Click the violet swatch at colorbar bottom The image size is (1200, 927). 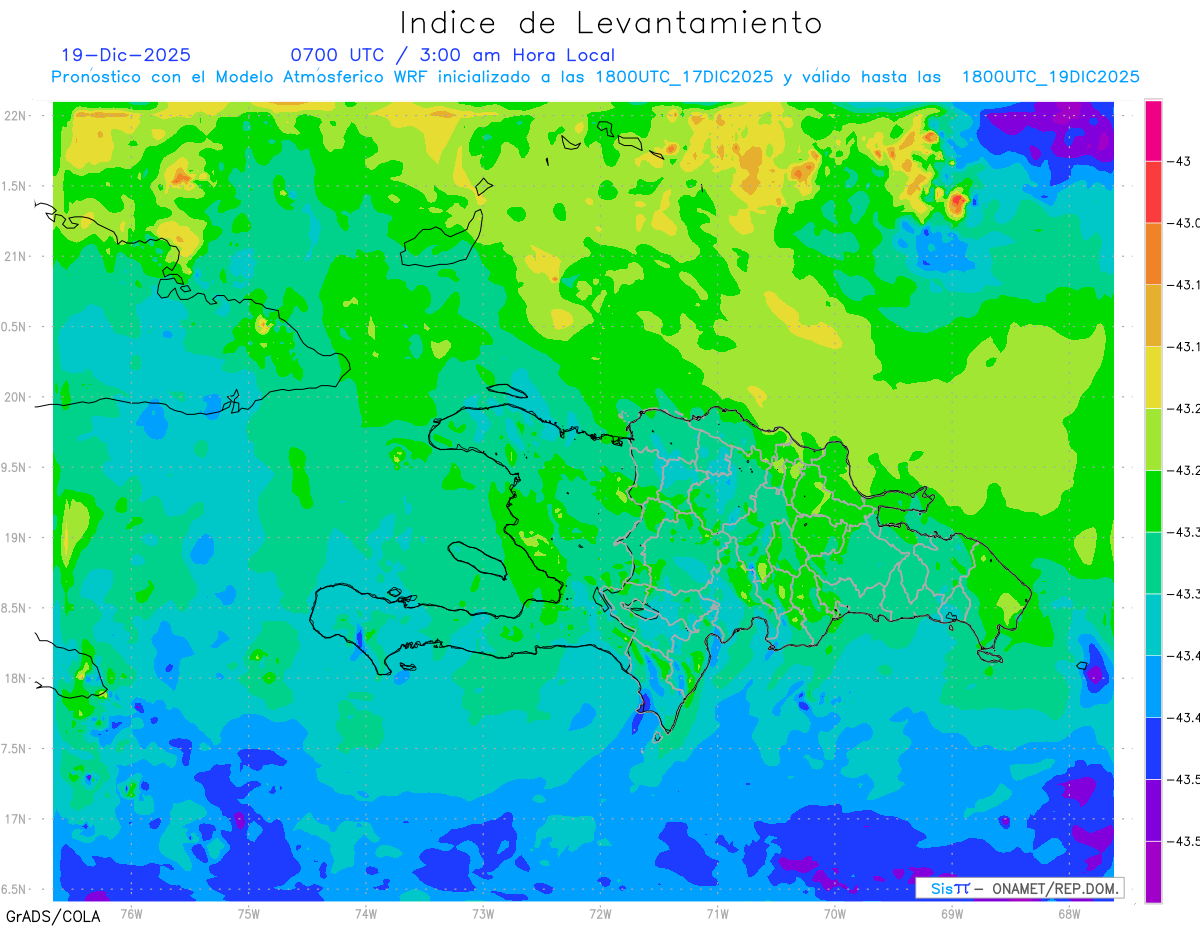1153,872
